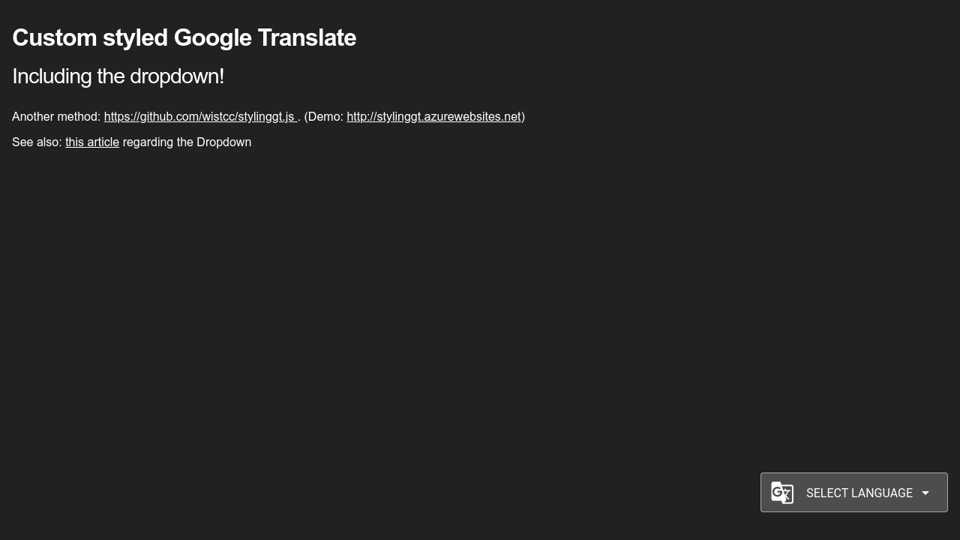The image size is (960, 540).
Task: Expand the language dropdown arrow
Action: [x=926, y=493]
